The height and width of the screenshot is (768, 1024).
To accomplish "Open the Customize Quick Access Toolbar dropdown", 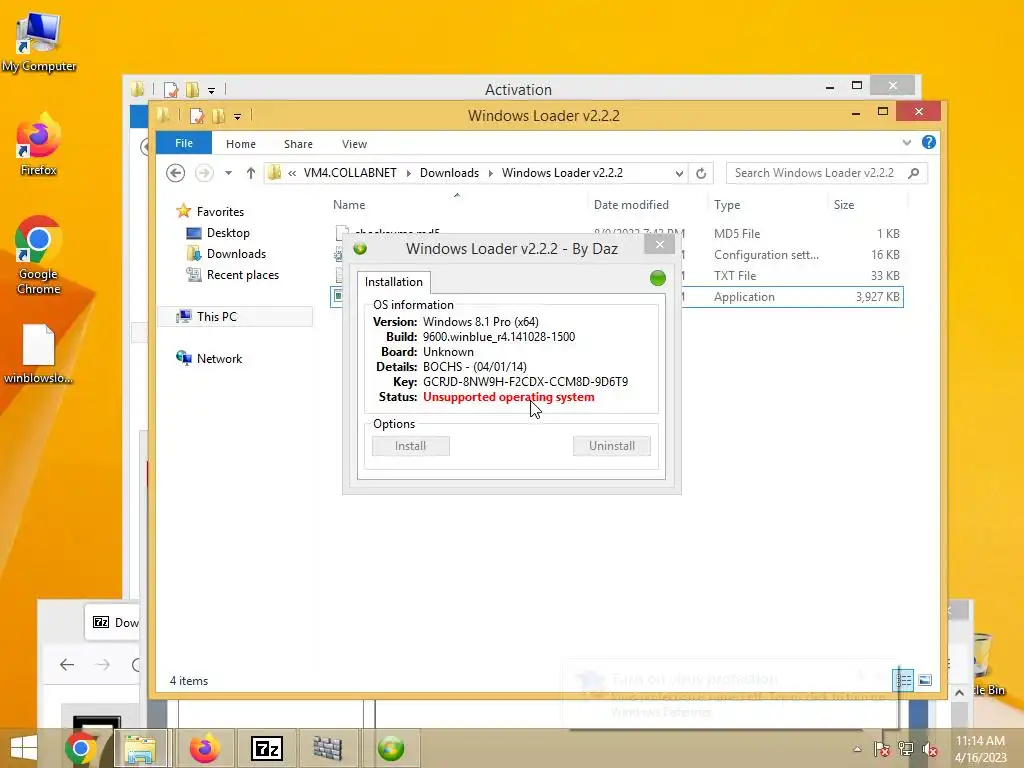I will tap(238, 117).
